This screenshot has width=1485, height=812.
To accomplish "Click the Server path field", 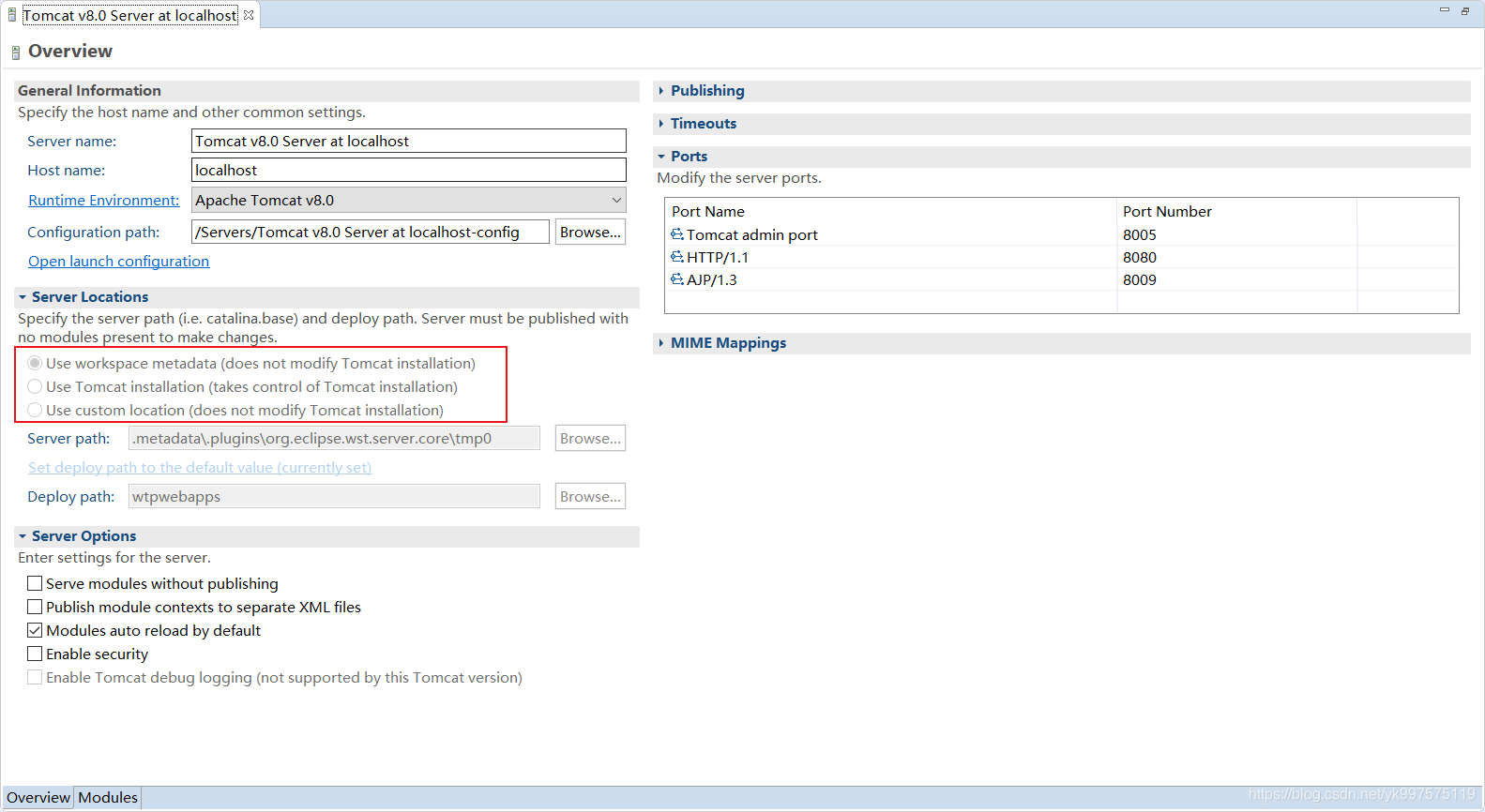I will click(334, 438).
